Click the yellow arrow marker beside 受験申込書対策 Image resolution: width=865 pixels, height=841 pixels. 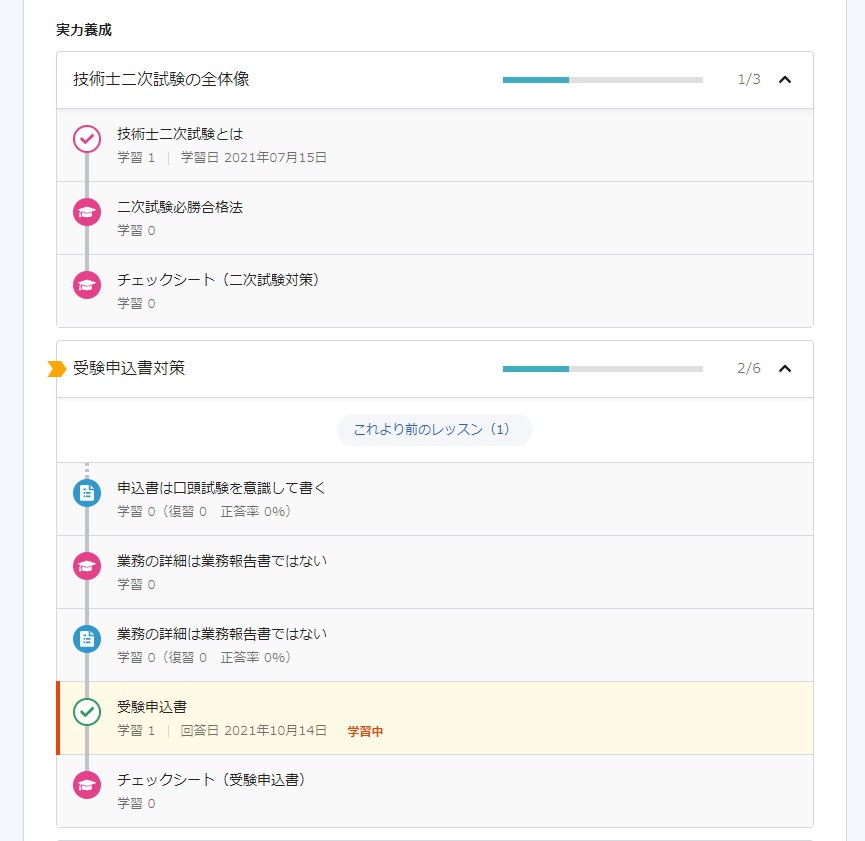[x=57, y=369]
